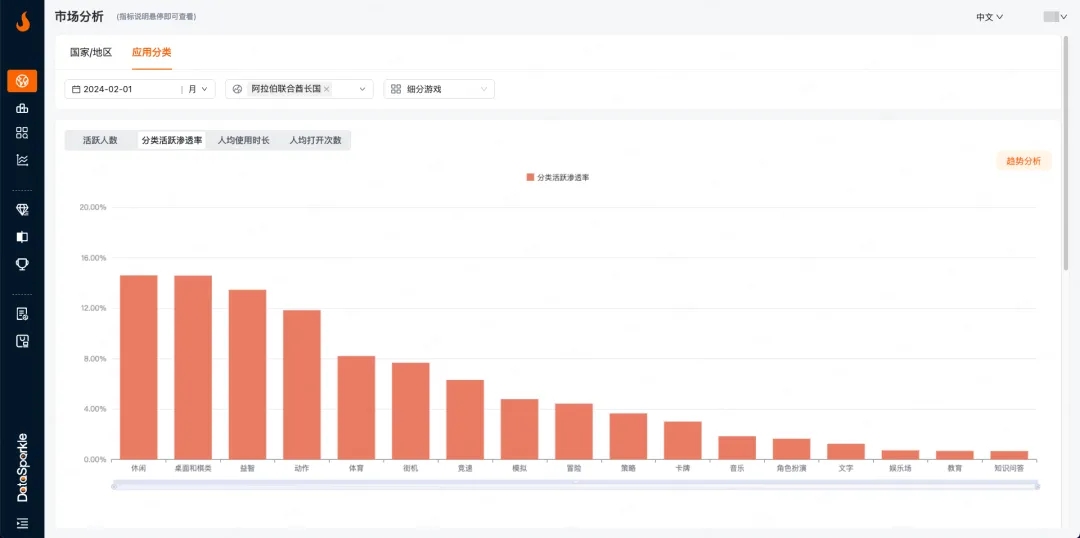Click the trophy icon in sidebar
This screenshot has width=1080, height=538.
coord(22,264)
